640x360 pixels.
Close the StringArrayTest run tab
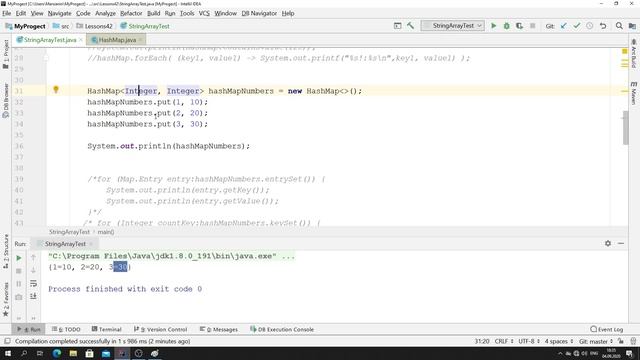tap(91, 244)
